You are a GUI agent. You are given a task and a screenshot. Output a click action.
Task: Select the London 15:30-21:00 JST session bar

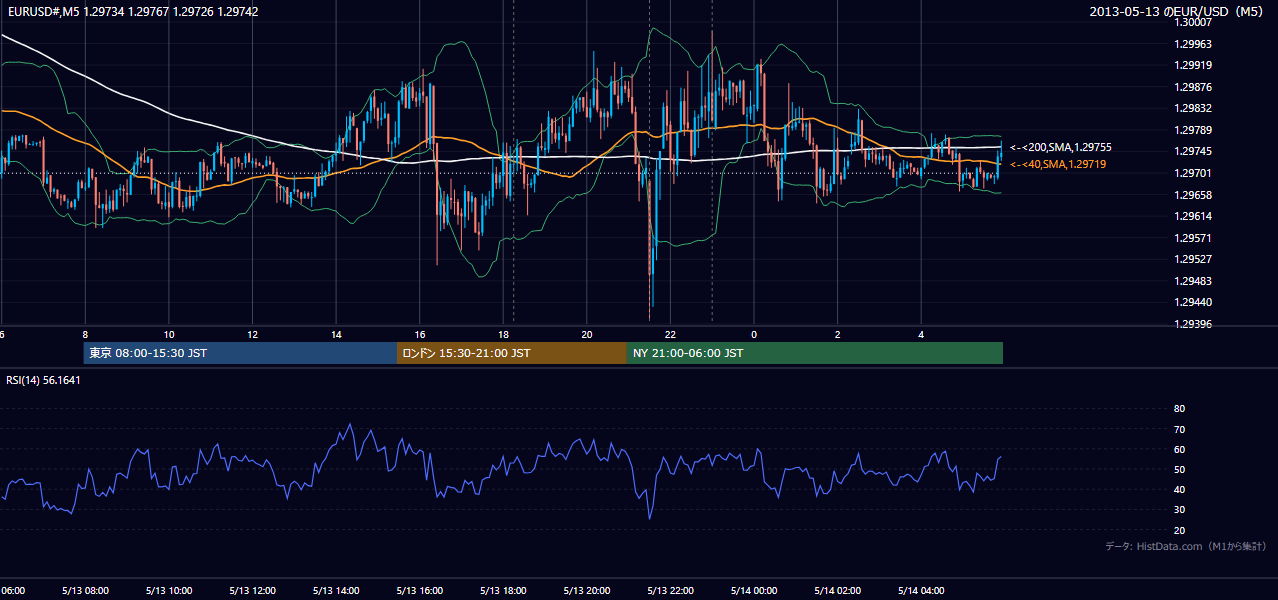point(512,353)
